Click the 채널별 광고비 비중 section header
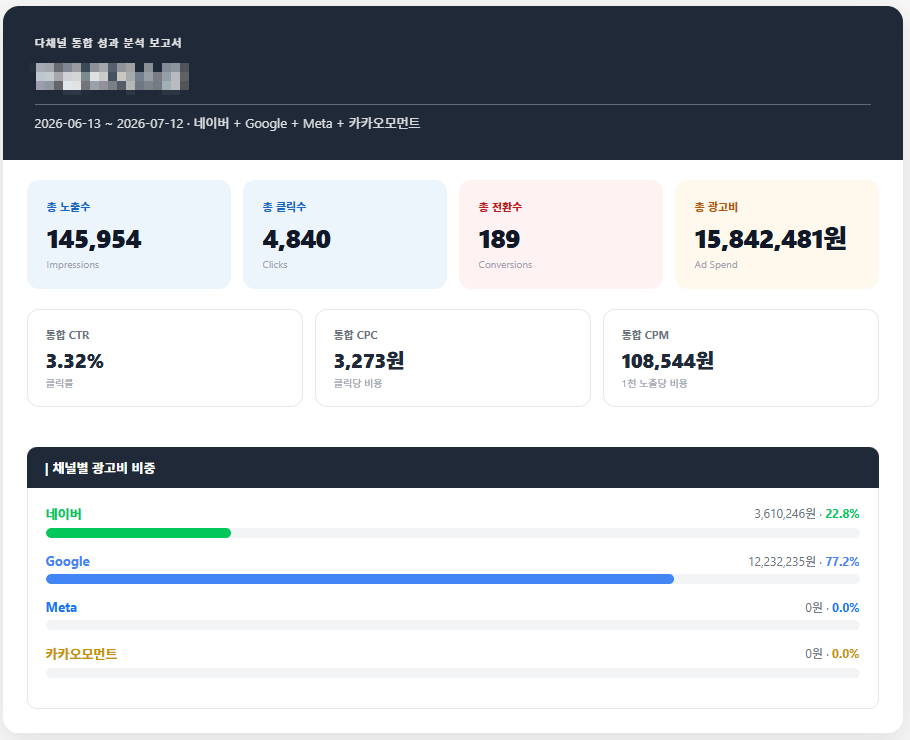 click(453, 468)
